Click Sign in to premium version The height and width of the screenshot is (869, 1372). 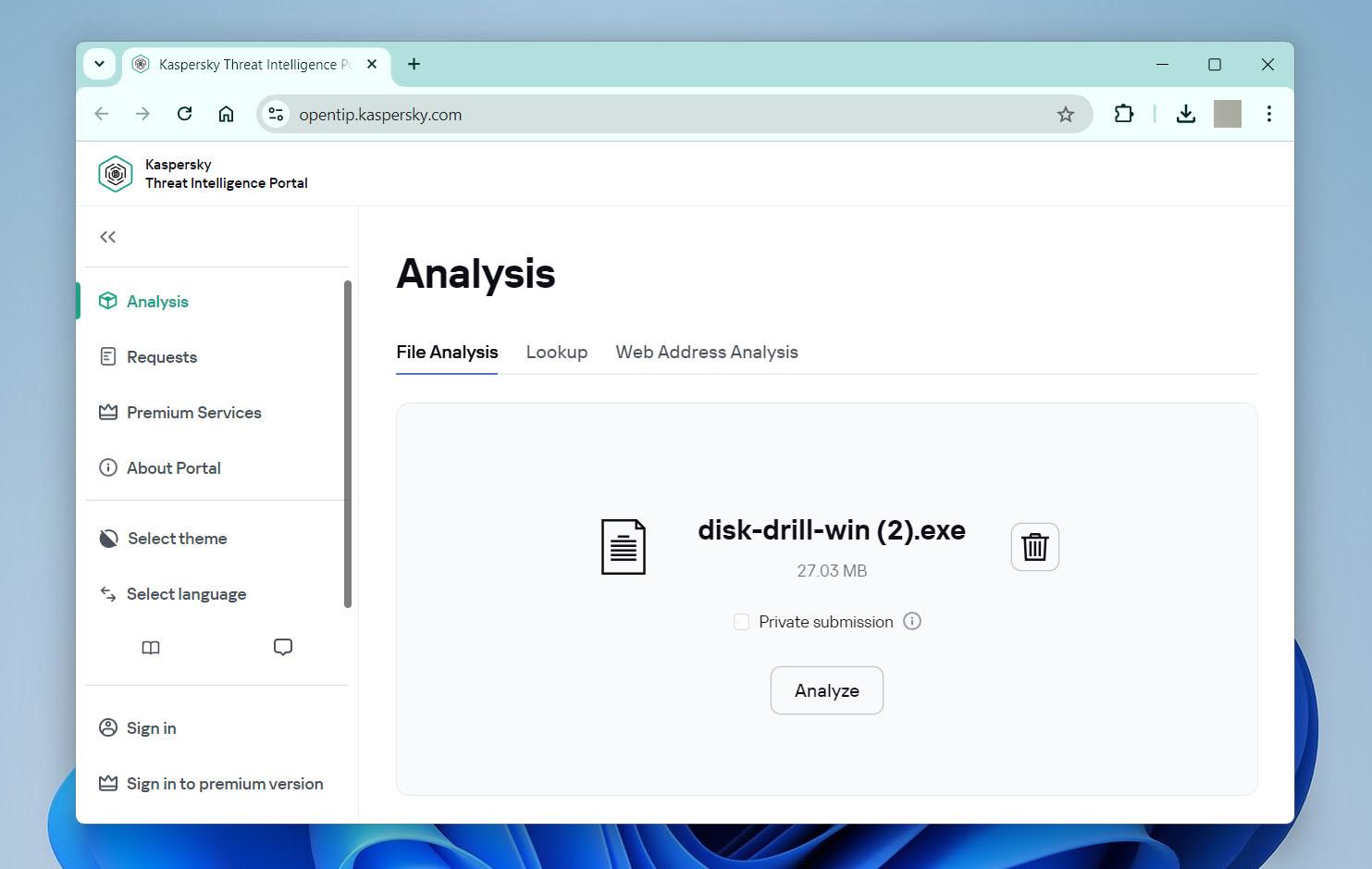[x=225, y=784]
